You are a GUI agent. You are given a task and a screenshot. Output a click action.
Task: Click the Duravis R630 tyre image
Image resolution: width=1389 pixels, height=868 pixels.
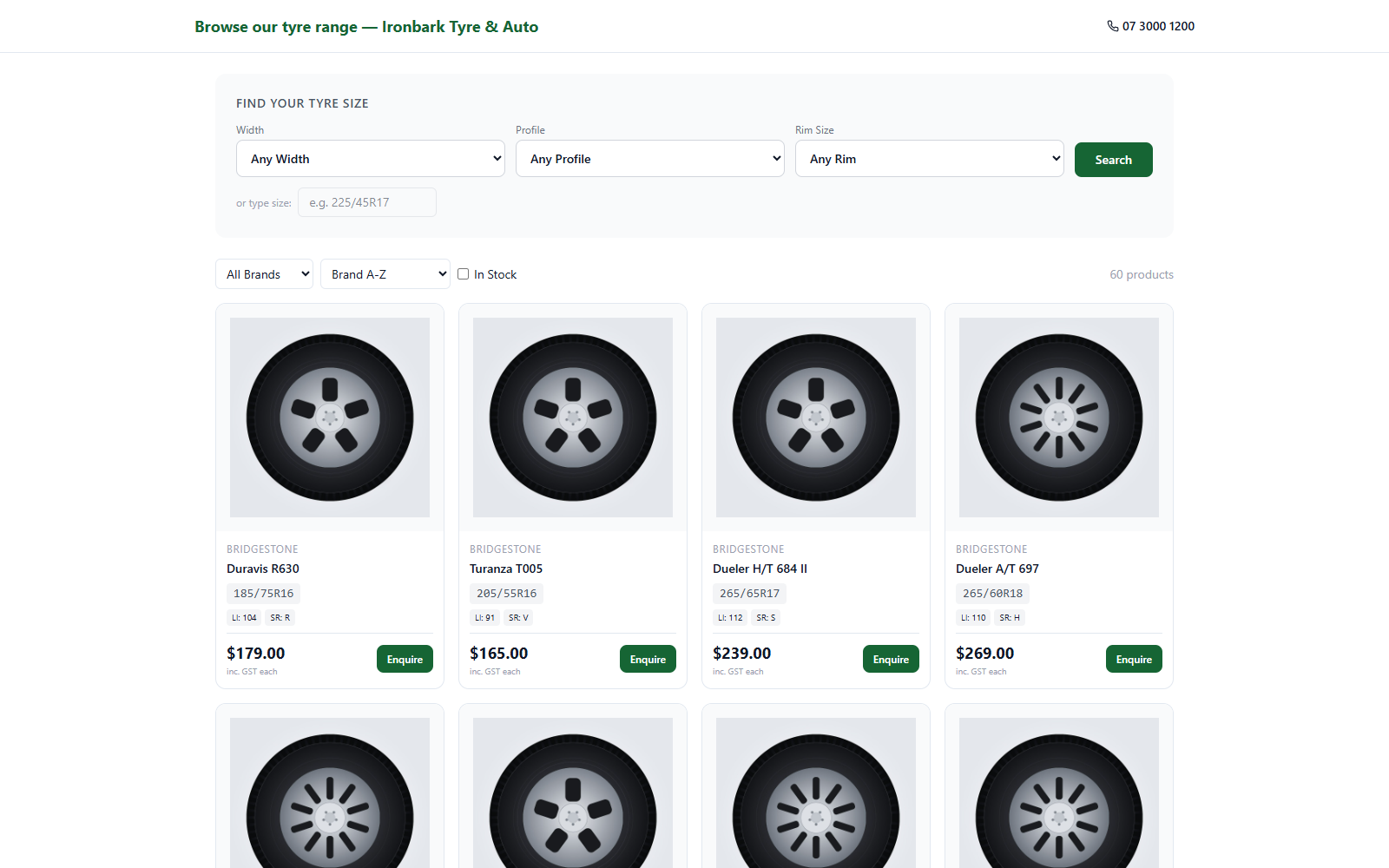pyautogui.click(x=330, y=418)
